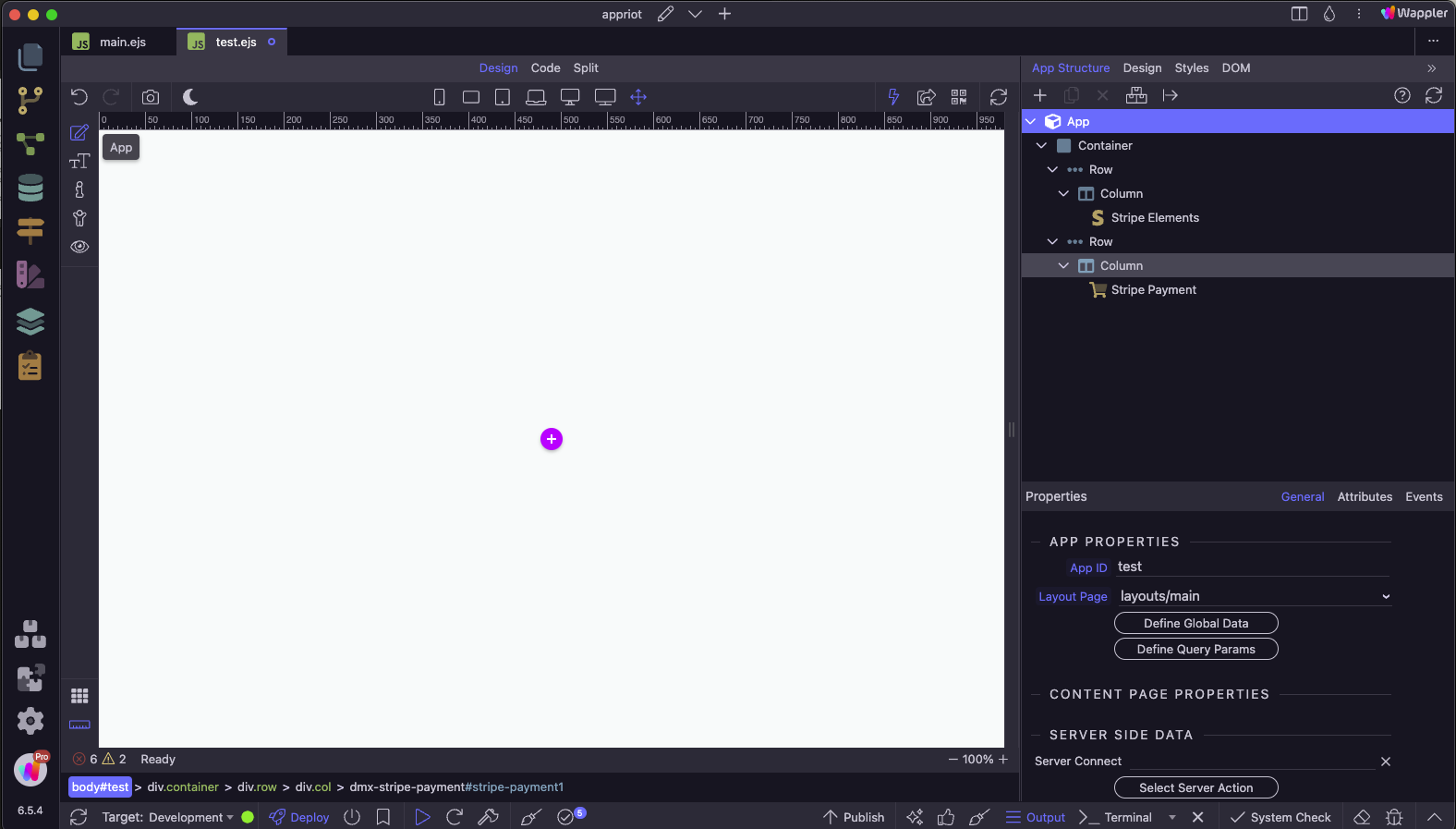Open the Terminal panel
This screenshot has height=829, width=1456.
tap(1116, 817)
